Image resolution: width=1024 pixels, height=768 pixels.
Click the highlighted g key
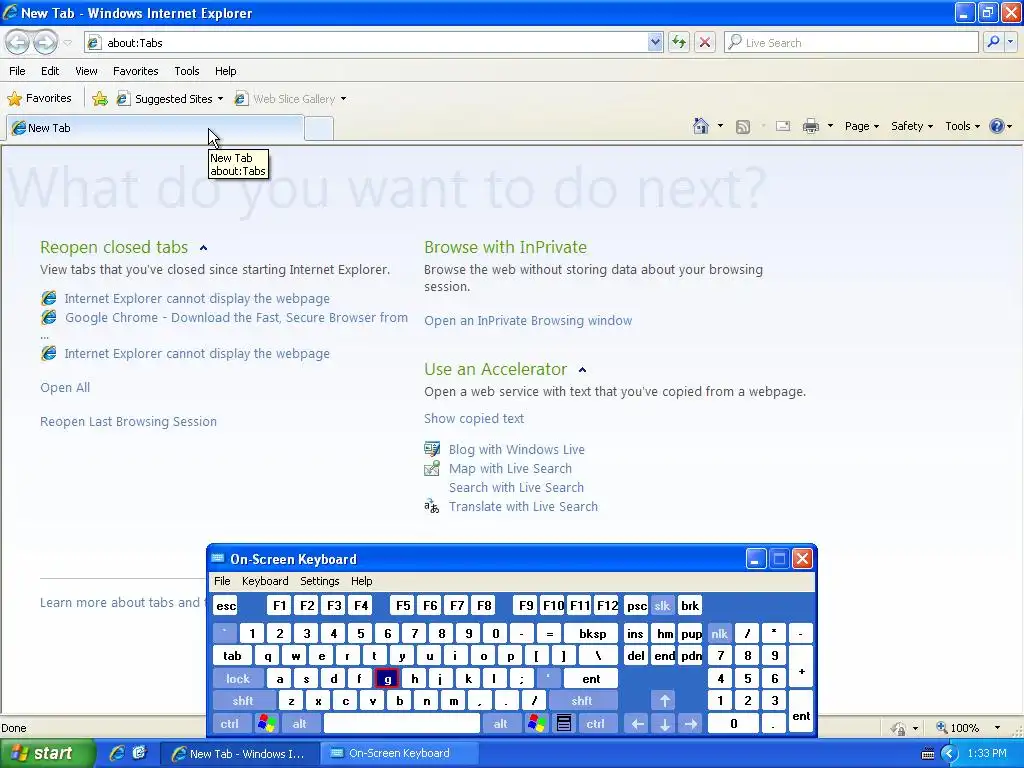(x=387, y=679)
